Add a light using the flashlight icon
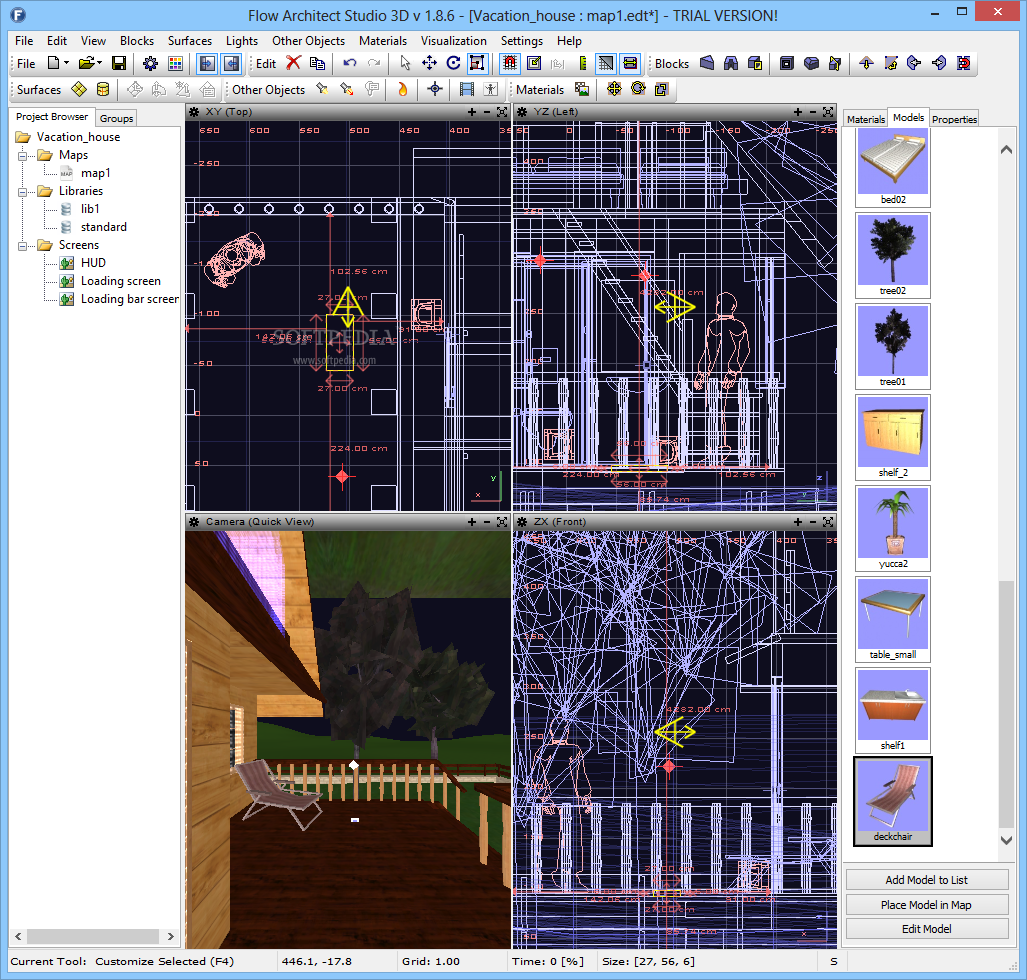 pyautogui.click(x=322, y=89)
